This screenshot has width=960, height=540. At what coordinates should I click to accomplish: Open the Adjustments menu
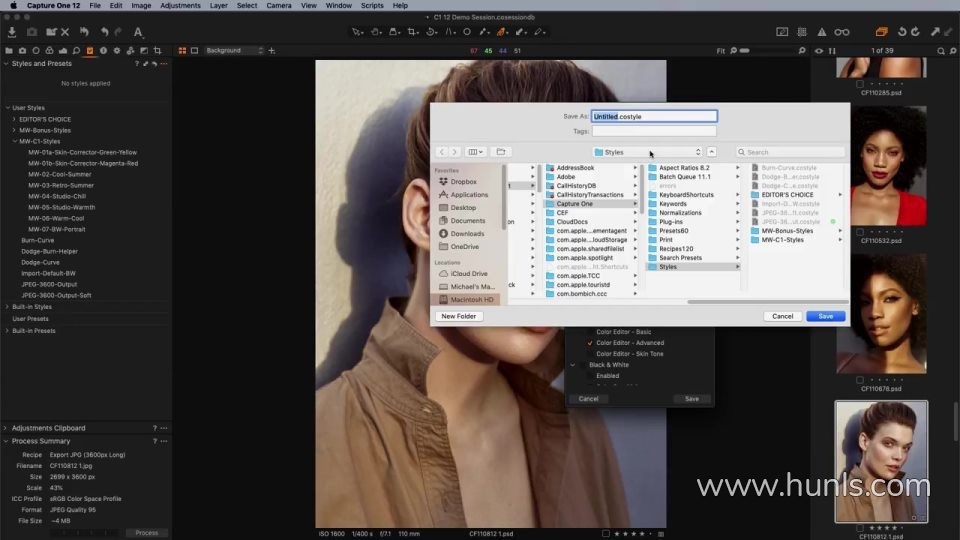coord(180,5)
